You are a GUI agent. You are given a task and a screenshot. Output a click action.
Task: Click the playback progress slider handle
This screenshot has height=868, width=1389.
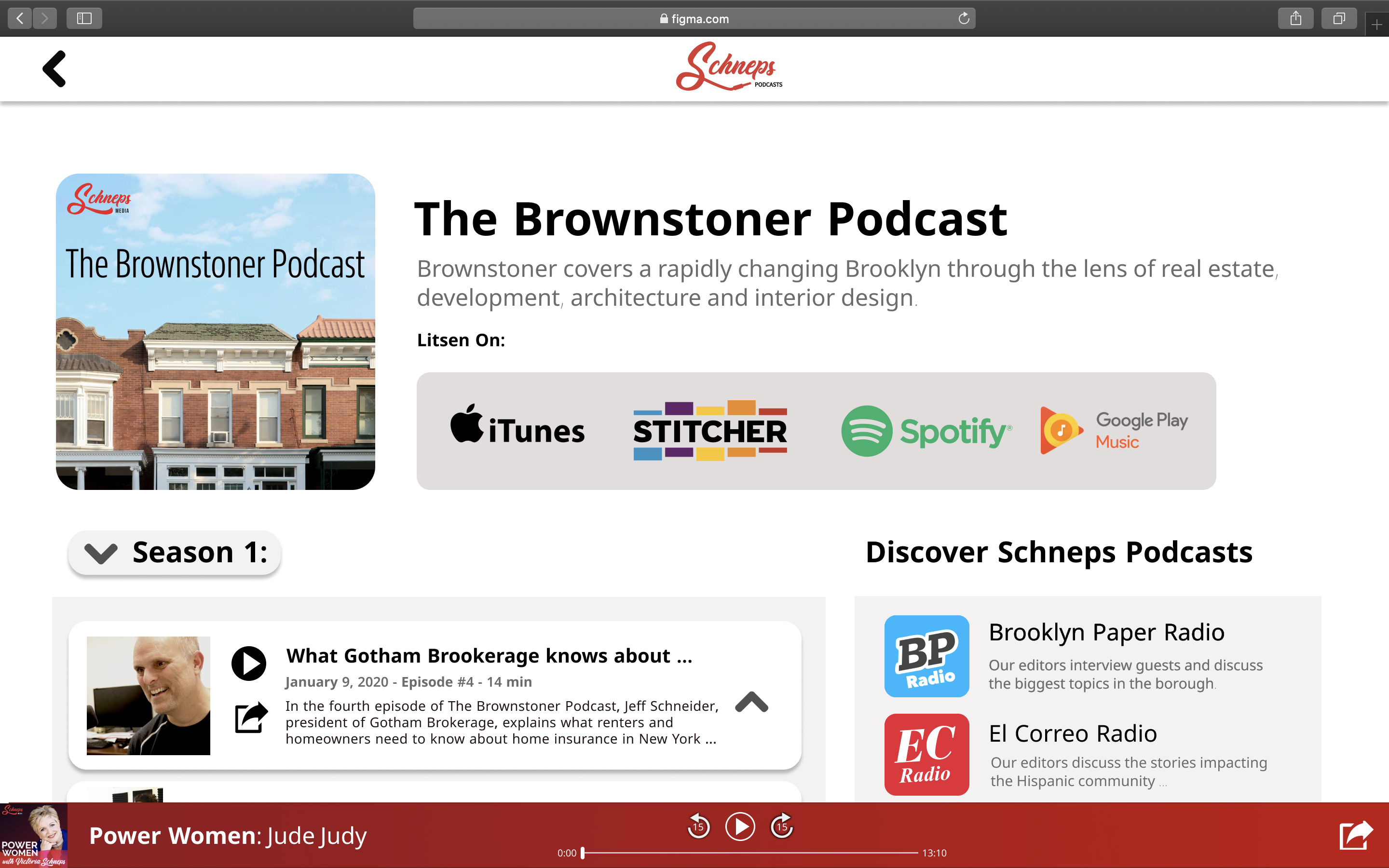583,853
